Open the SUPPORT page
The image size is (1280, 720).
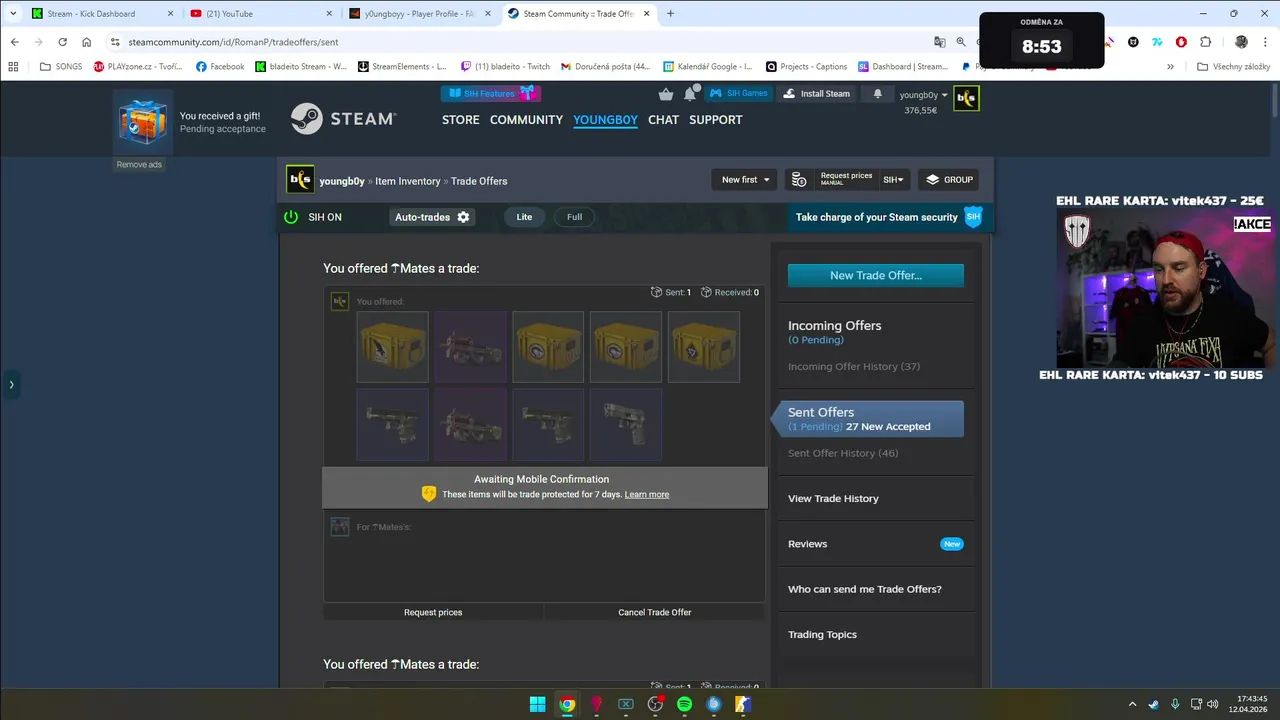[x=715, y=120]
